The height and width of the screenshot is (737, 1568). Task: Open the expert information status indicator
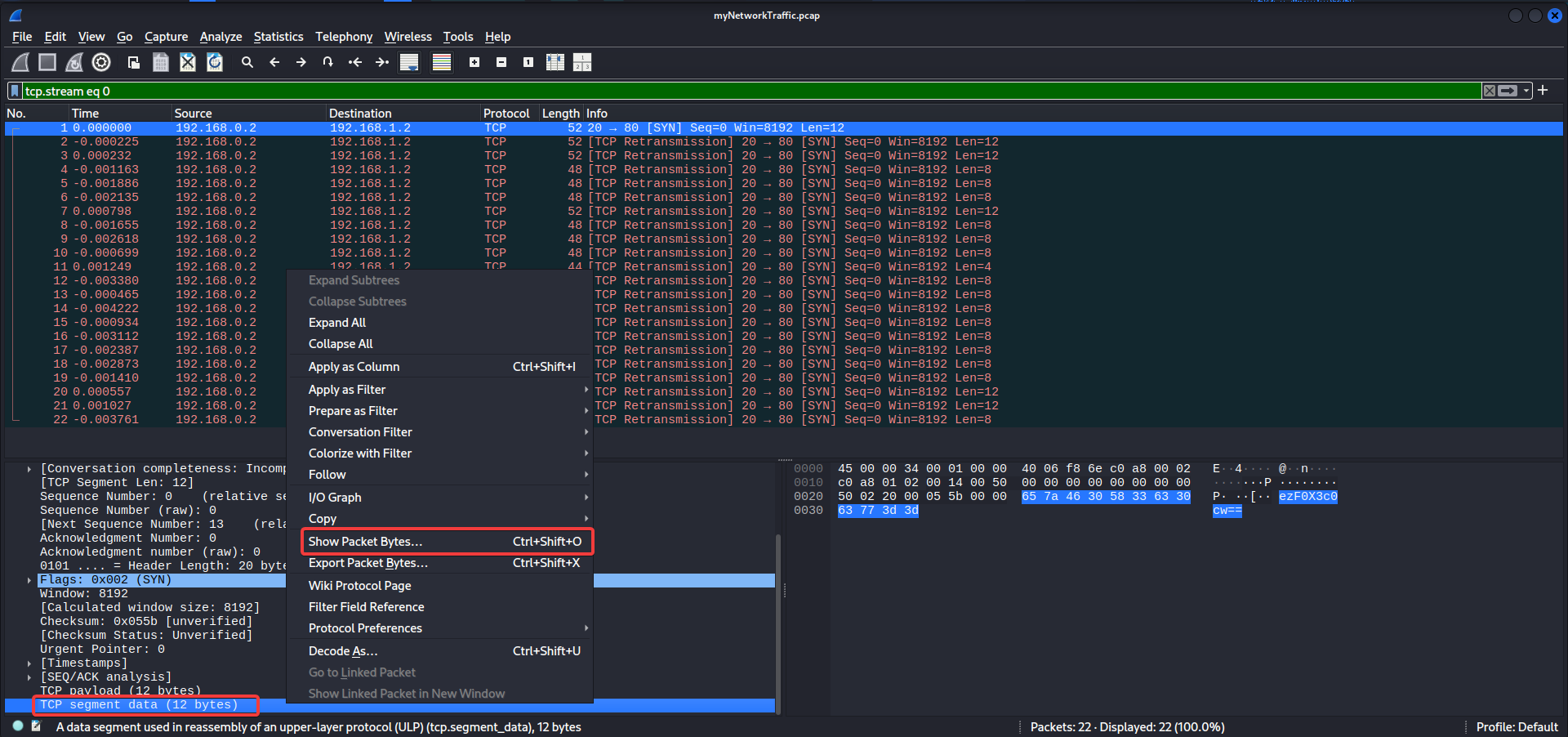coord(18,726)
